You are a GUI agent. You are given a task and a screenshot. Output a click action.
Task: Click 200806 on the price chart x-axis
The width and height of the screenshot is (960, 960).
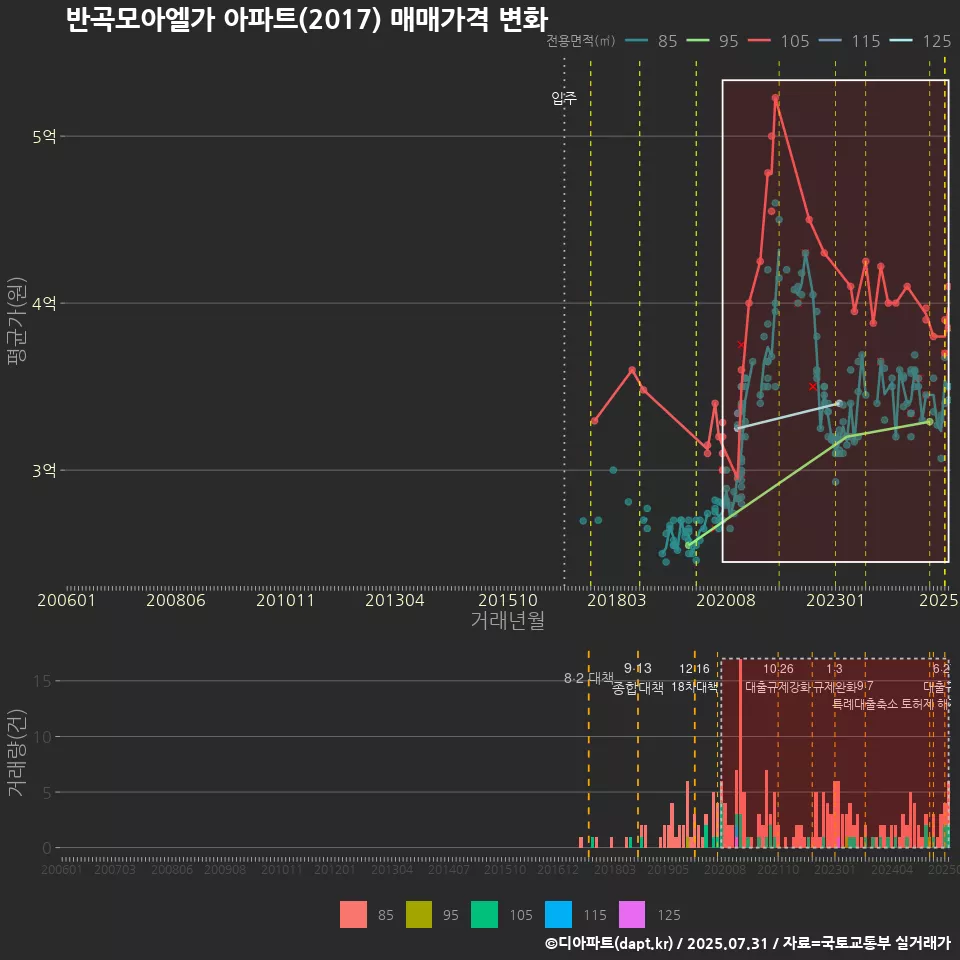click(176, 600)
